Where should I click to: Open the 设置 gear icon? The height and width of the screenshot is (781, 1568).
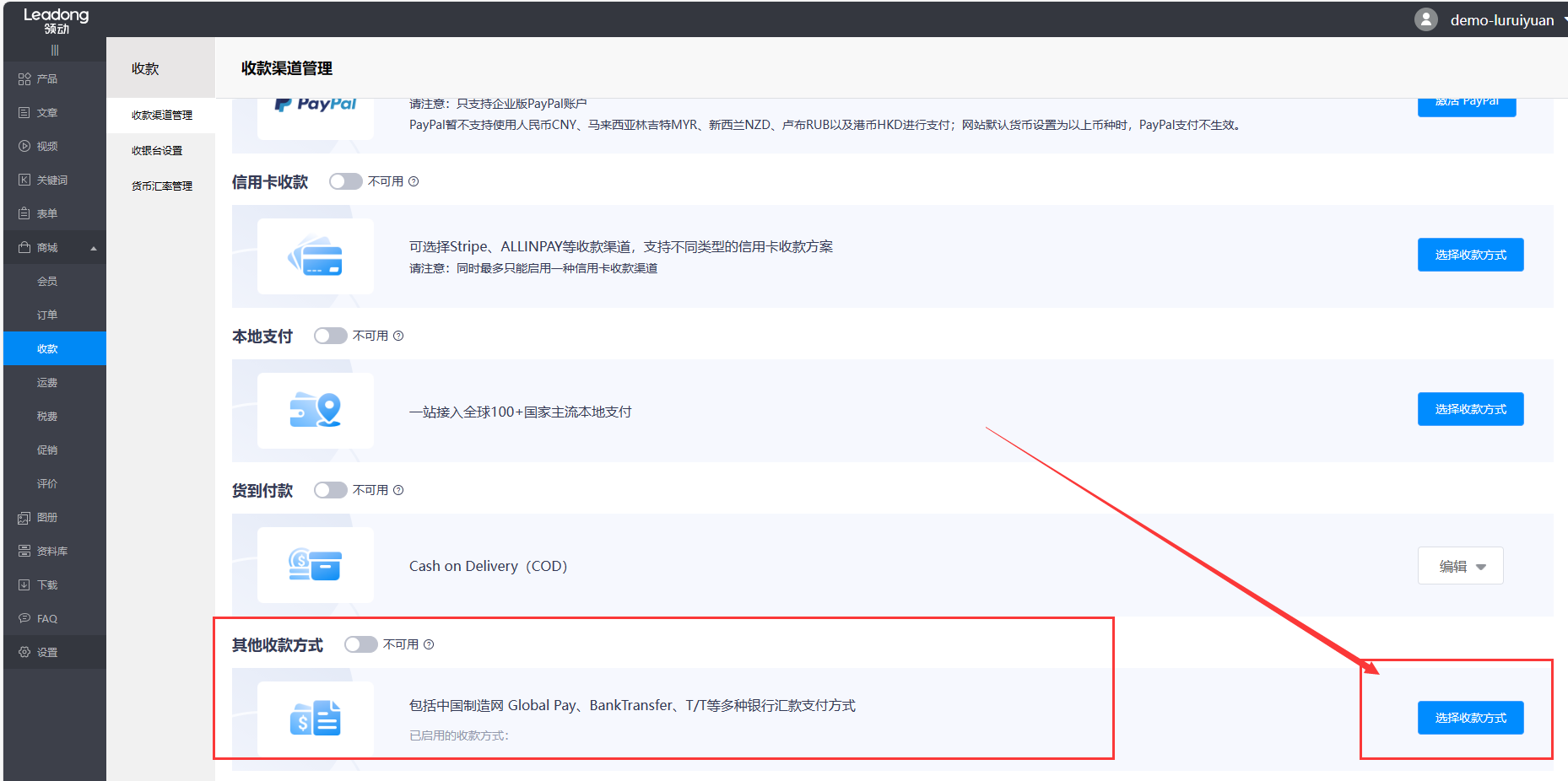tap(24, 651)
